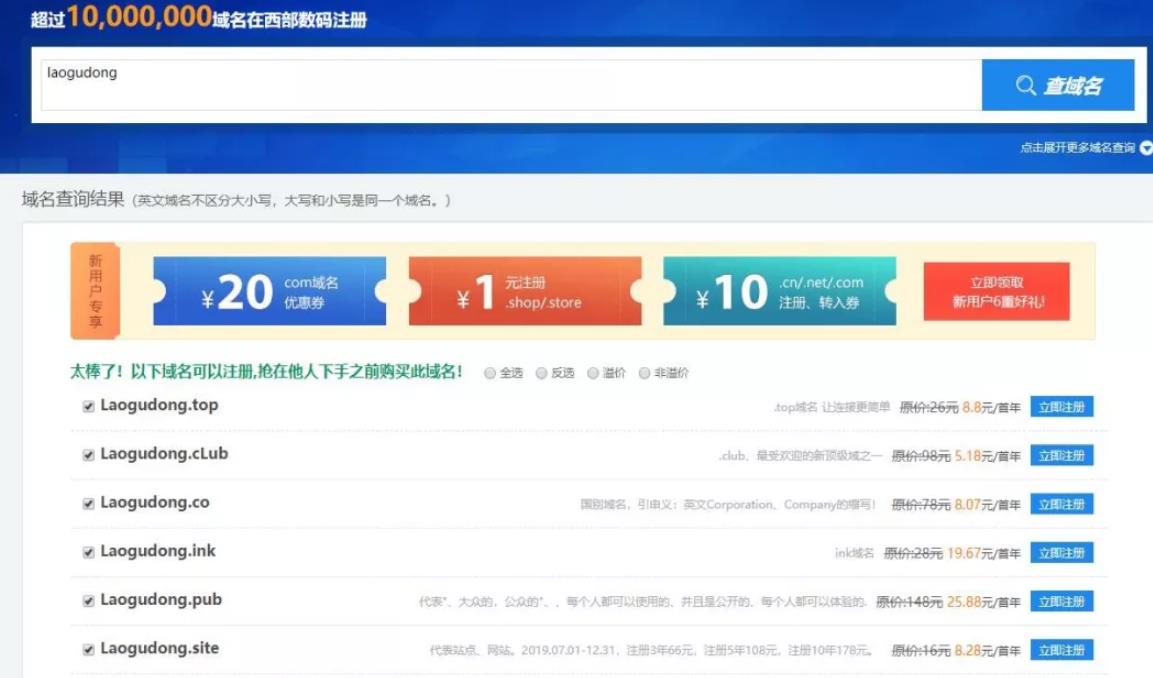The image size is (1153, 678).
Task: Pick the 非溢价 radio option
Action: click(645, 373)
